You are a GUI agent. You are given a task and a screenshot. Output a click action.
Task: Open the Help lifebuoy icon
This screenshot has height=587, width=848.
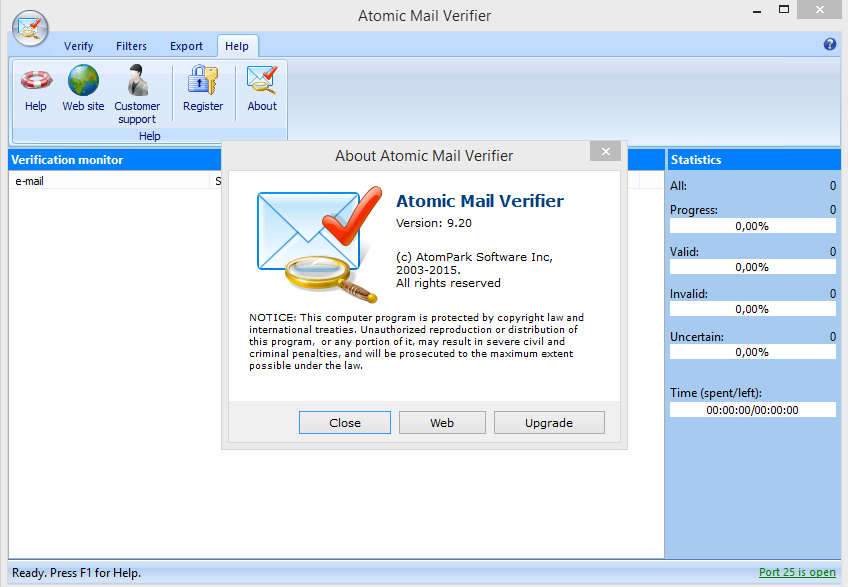(36, 88)
